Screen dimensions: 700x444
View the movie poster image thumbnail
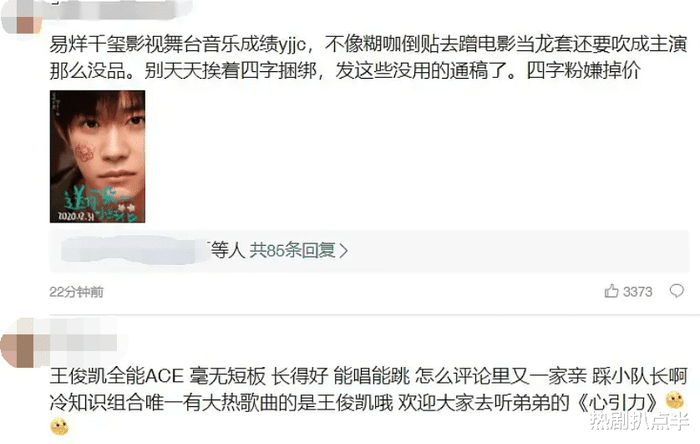coord(97,157)
